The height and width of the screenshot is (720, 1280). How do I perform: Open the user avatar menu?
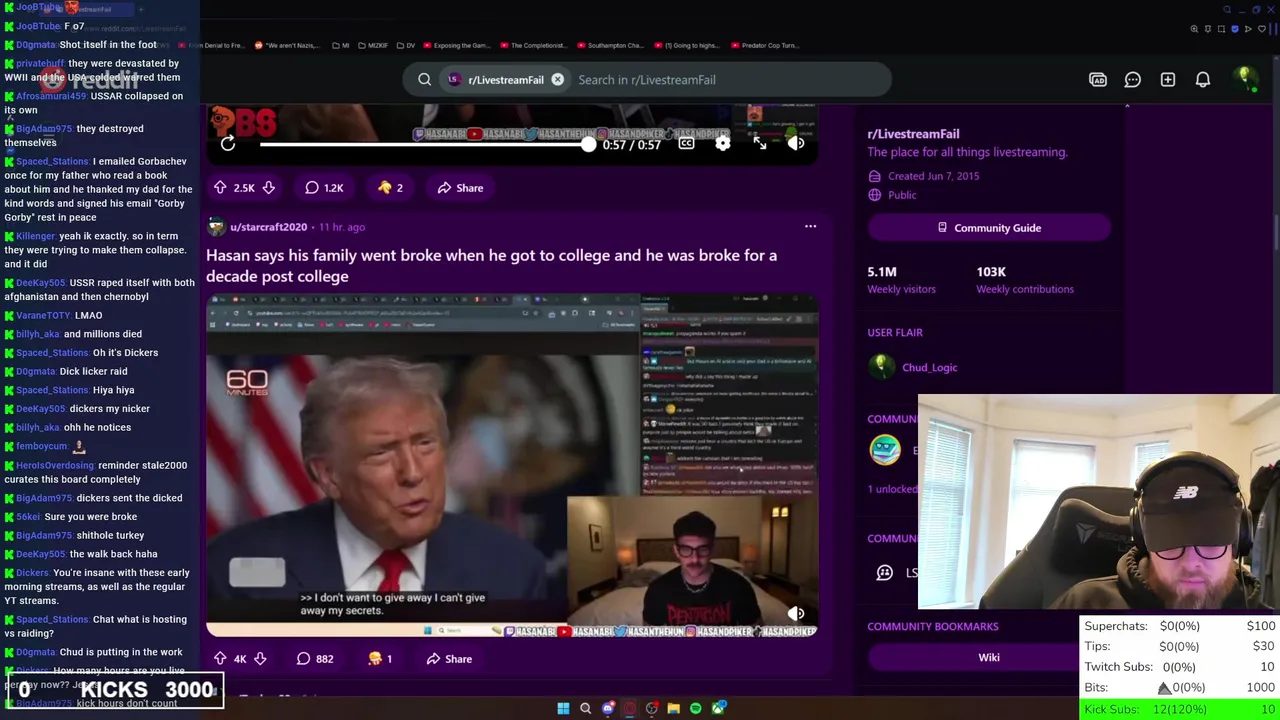[x=1245, y=80]
